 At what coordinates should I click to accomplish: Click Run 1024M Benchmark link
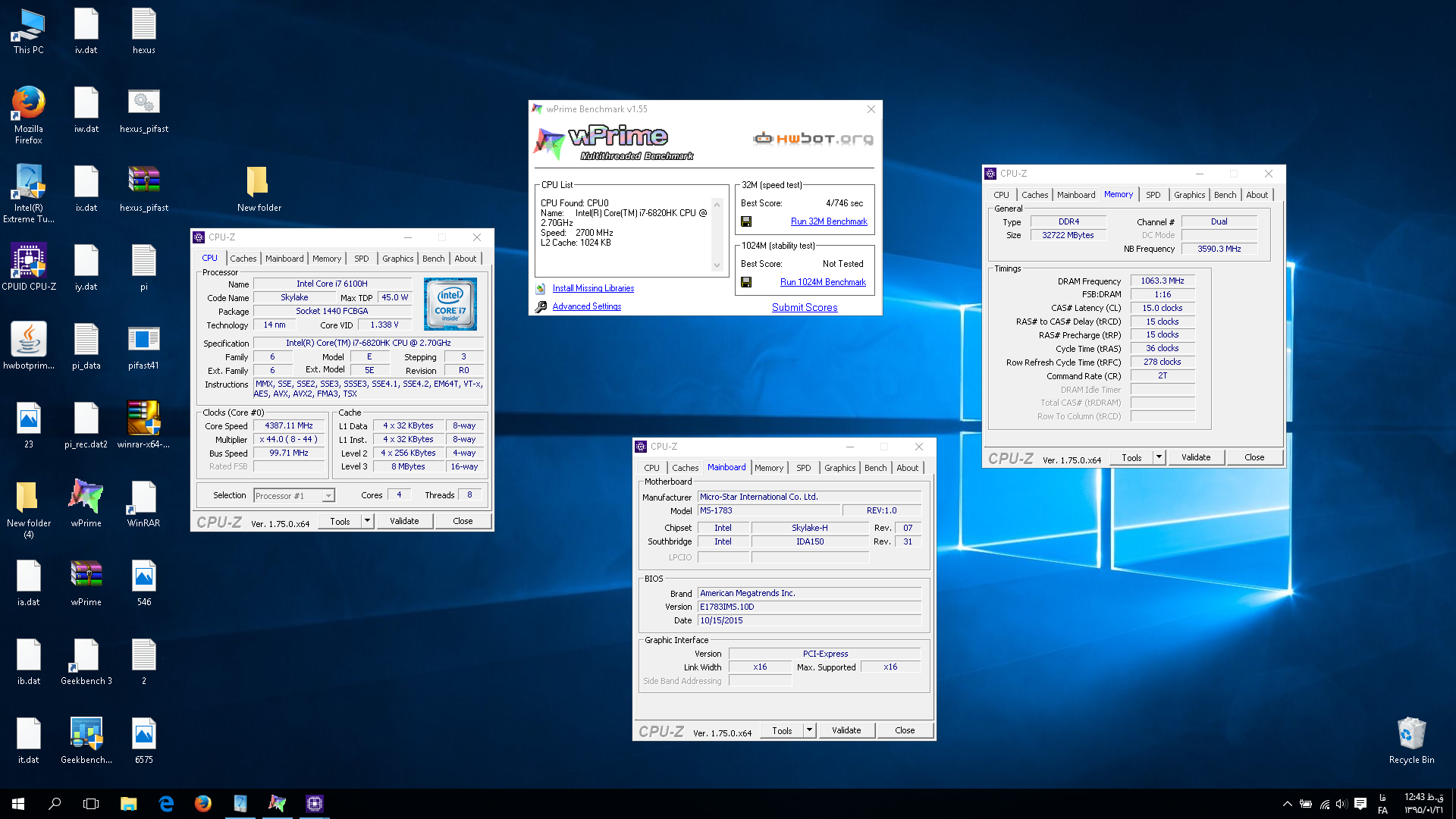(x=823, y=282)
